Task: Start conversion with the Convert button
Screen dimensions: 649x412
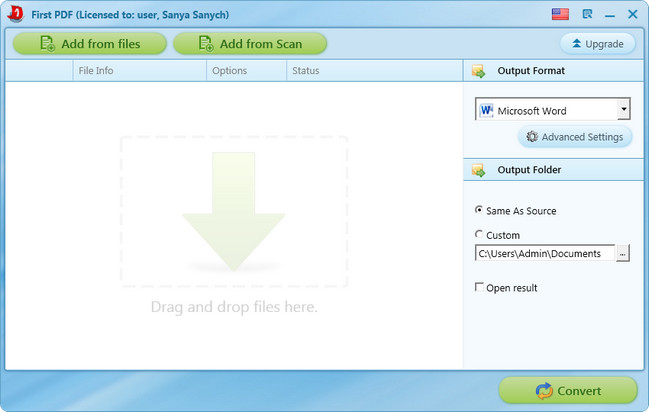Action: point(568,390)
